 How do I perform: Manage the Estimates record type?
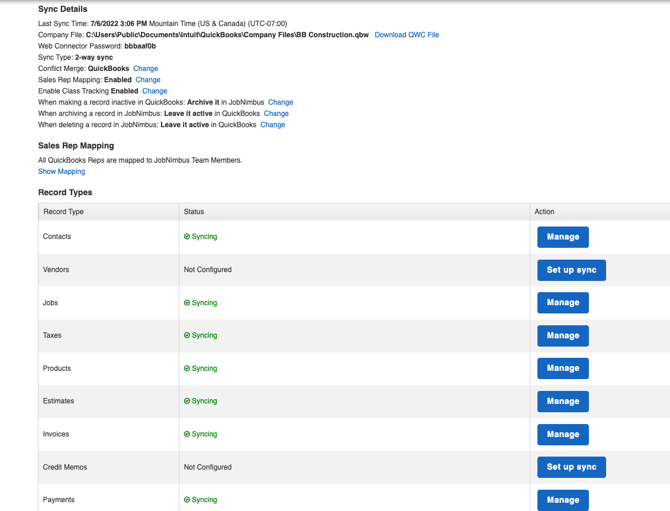pyautogui.click(x=562, y=402)
